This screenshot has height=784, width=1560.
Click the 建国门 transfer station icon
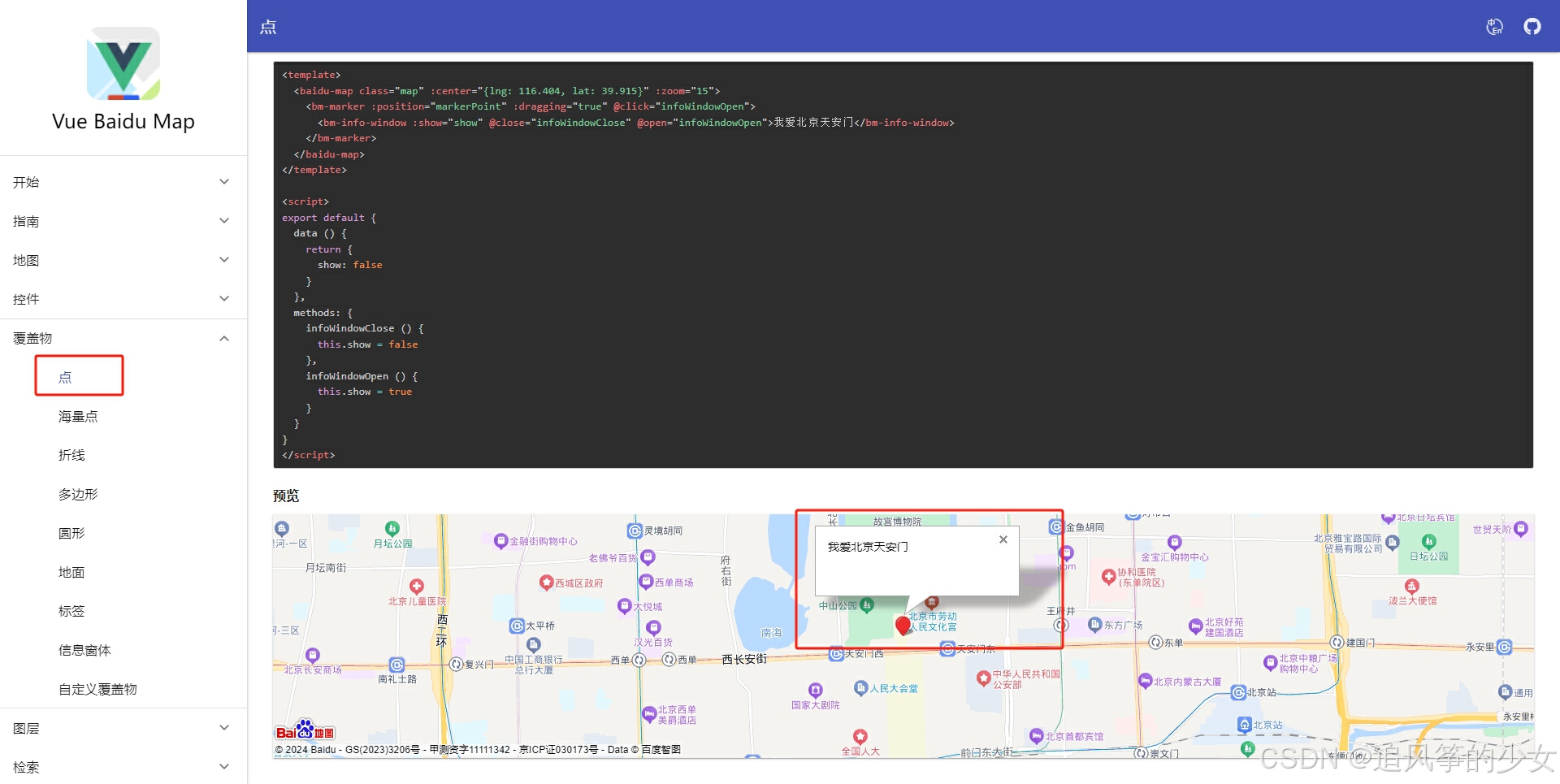(x=1337, y=642)
